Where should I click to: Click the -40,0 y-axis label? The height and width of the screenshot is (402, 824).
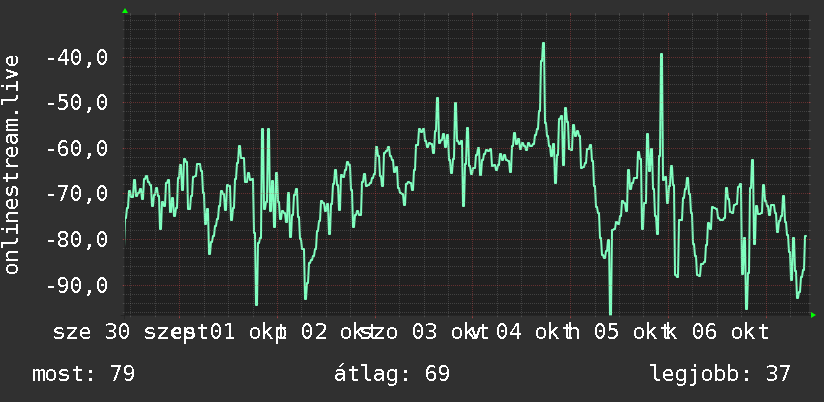77,57
